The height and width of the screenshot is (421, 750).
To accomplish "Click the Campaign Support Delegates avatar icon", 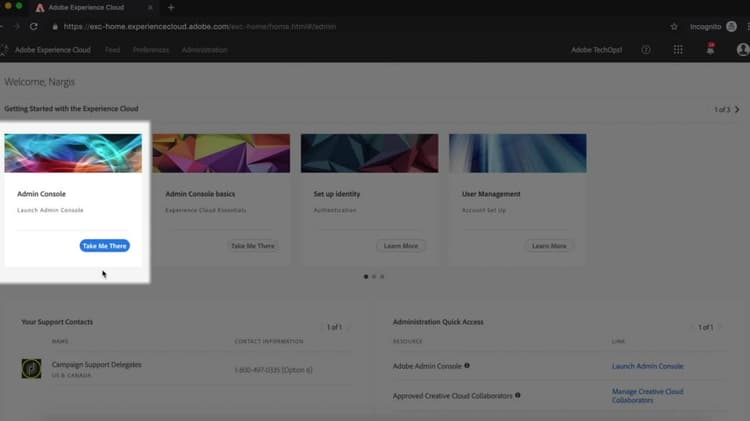I will (x=31, y=369).
